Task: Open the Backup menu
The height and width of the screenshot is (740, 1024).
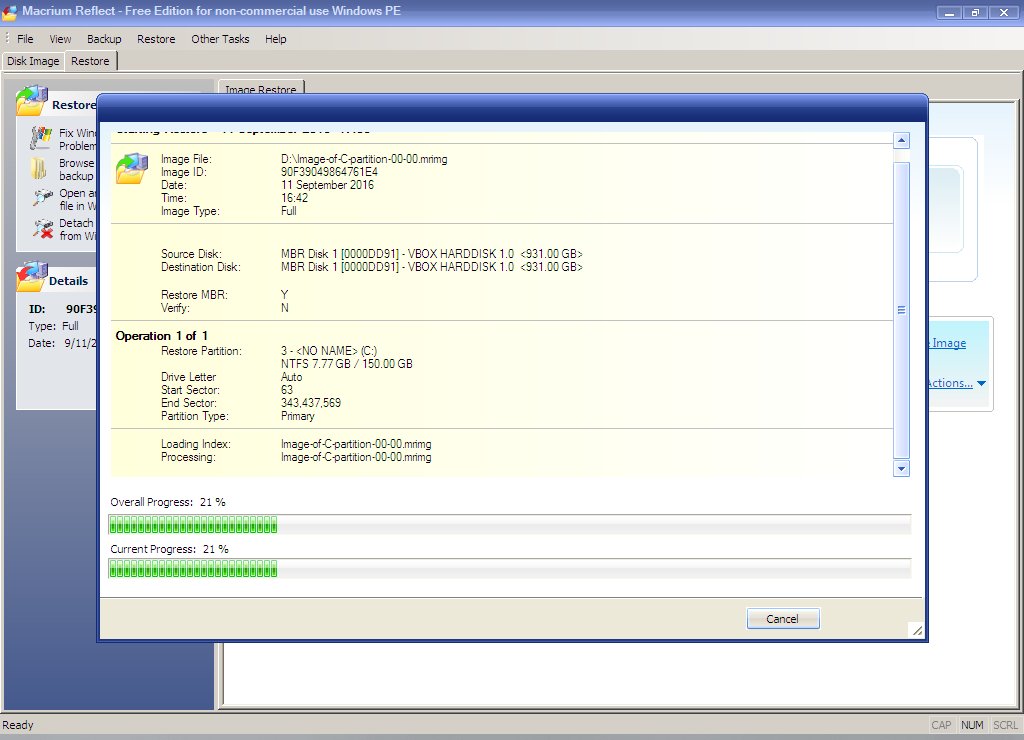Action: click(x=104, y=39)
